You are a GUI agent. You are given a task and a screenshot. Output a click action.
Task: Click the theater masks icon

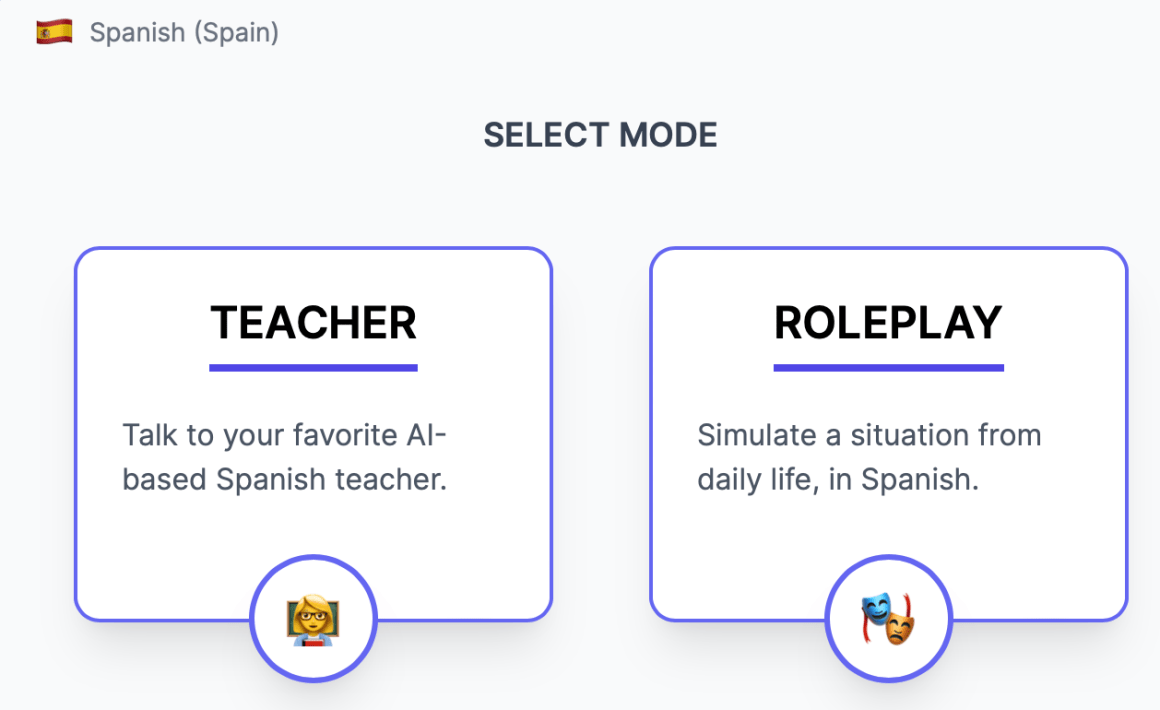[888, 620]
